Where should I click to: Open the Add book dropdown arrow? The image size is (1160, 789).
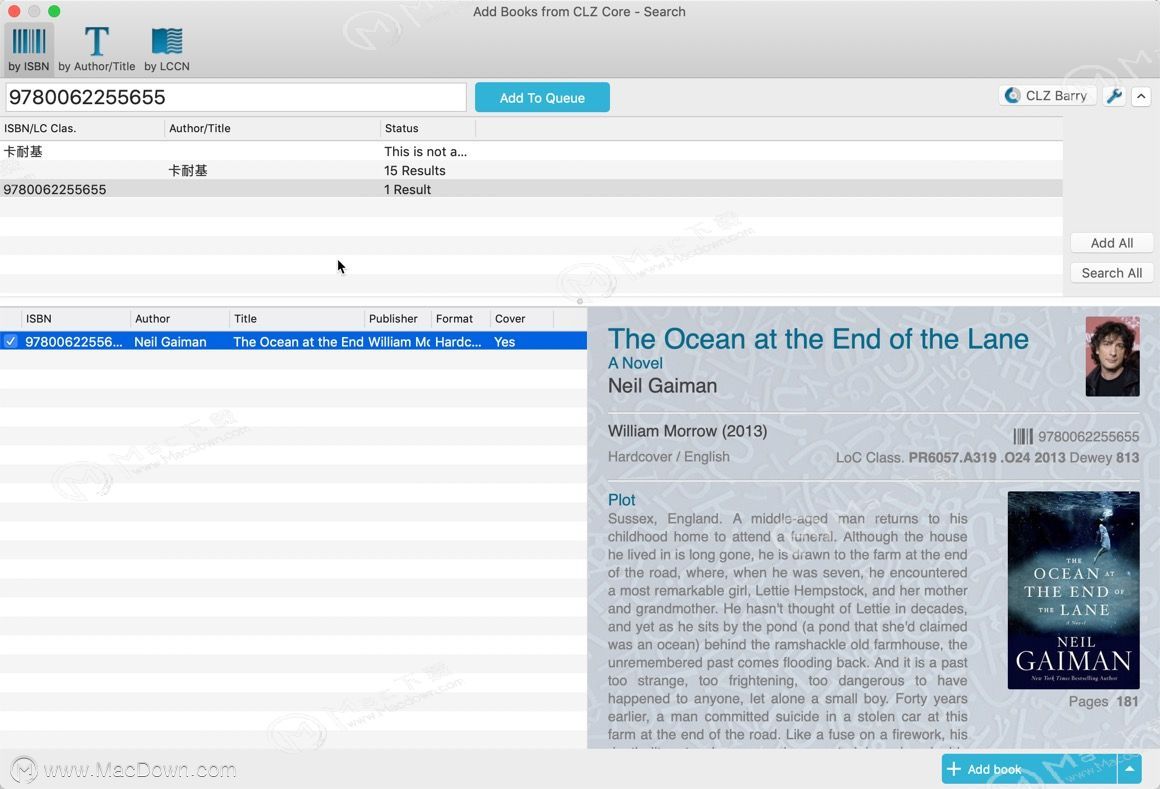[1129, 769]
